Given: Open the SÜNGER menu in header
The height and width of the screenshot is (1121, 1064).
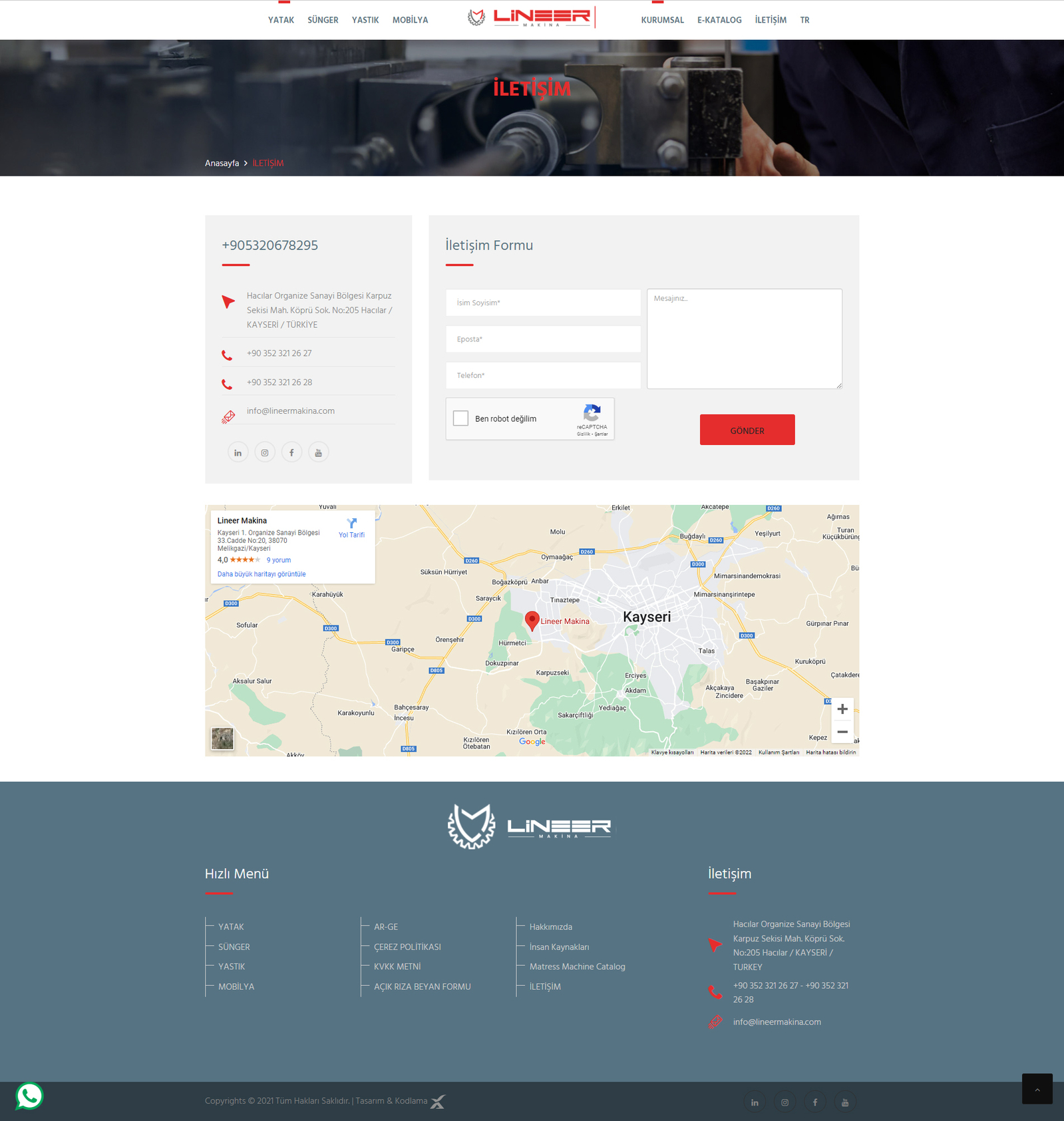Looking at the screenshot, I should (x=323, y=20).
